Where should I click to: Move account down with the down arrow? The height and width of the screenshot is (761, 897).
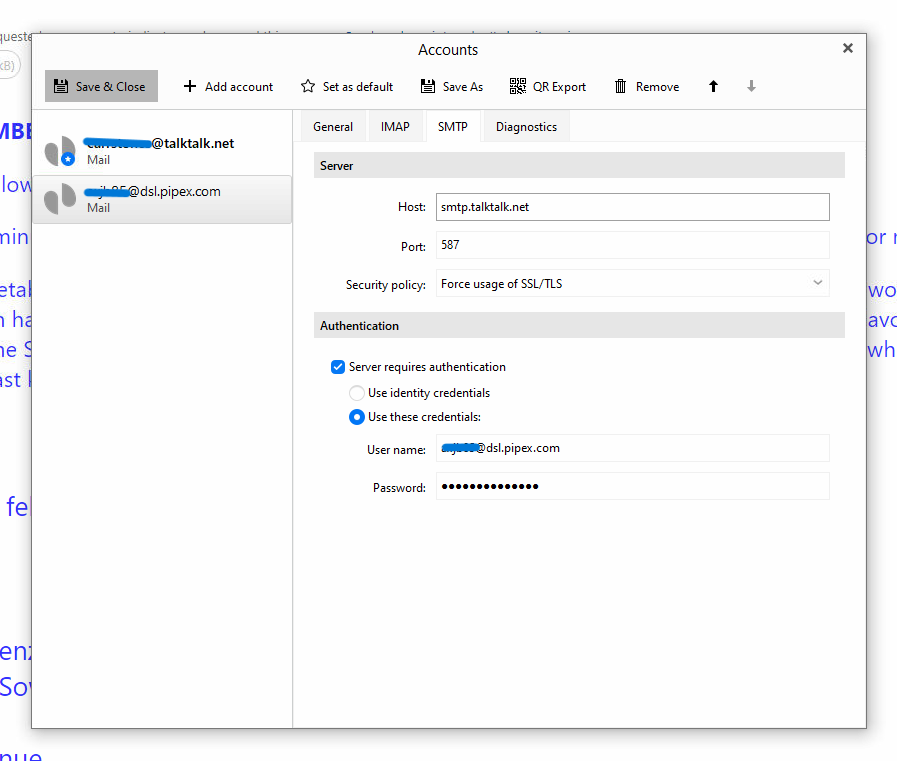(x=751, y=87)
